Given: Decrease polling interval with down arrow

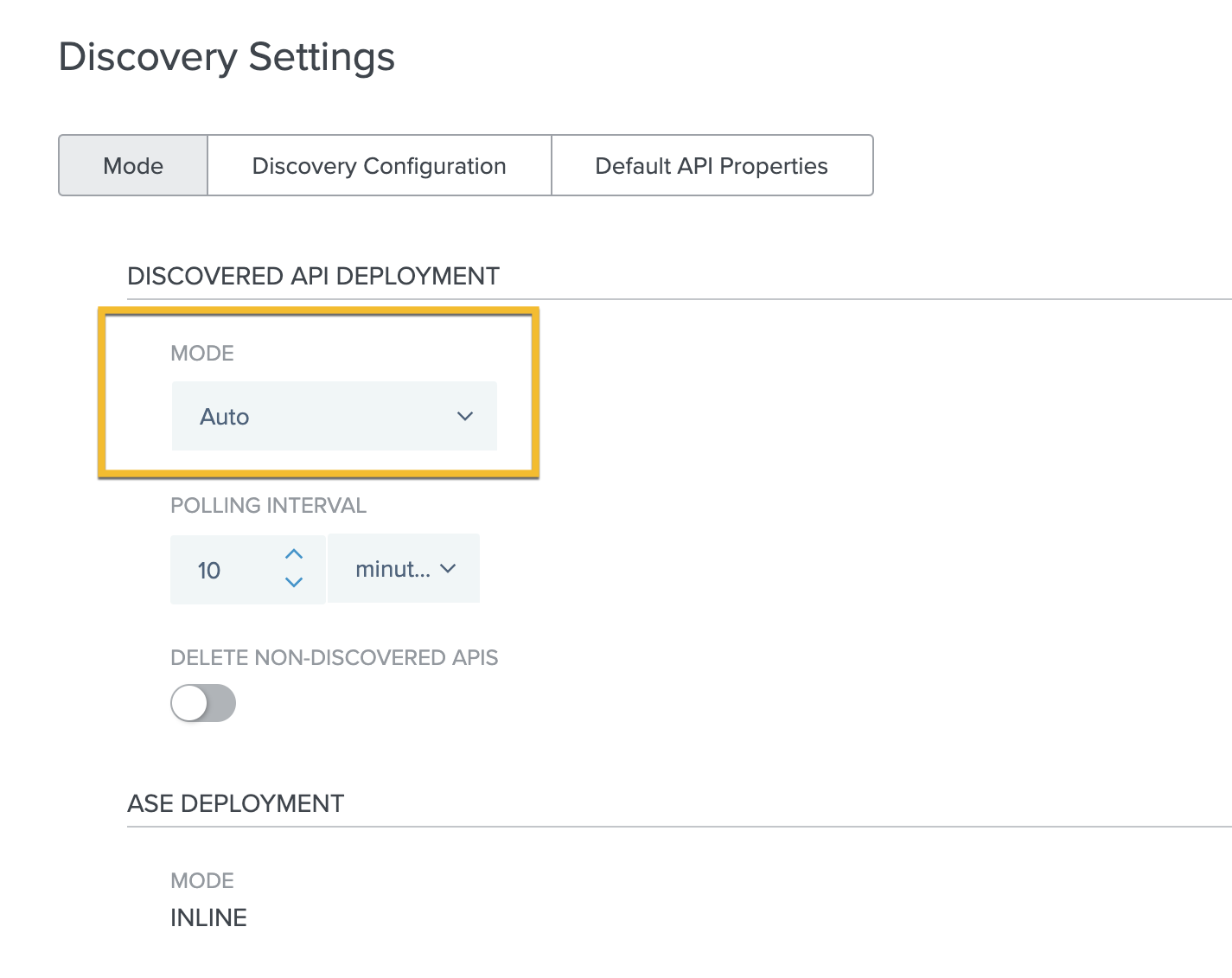Looking at the screenshot, I should coord(294,583).
